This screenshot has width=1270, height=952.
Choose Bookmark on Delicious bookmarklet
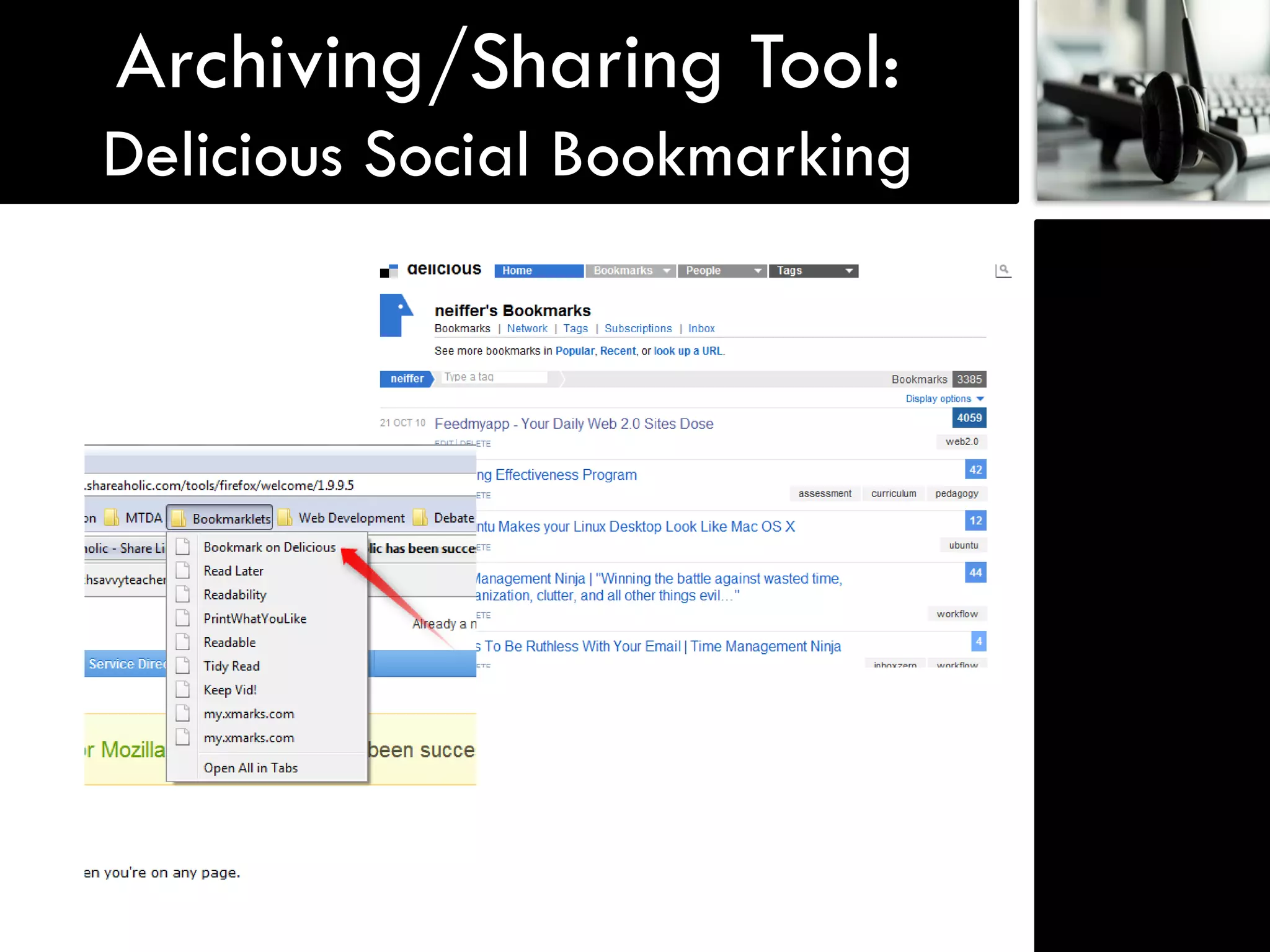pyautogui.click(x=269, y=547)
